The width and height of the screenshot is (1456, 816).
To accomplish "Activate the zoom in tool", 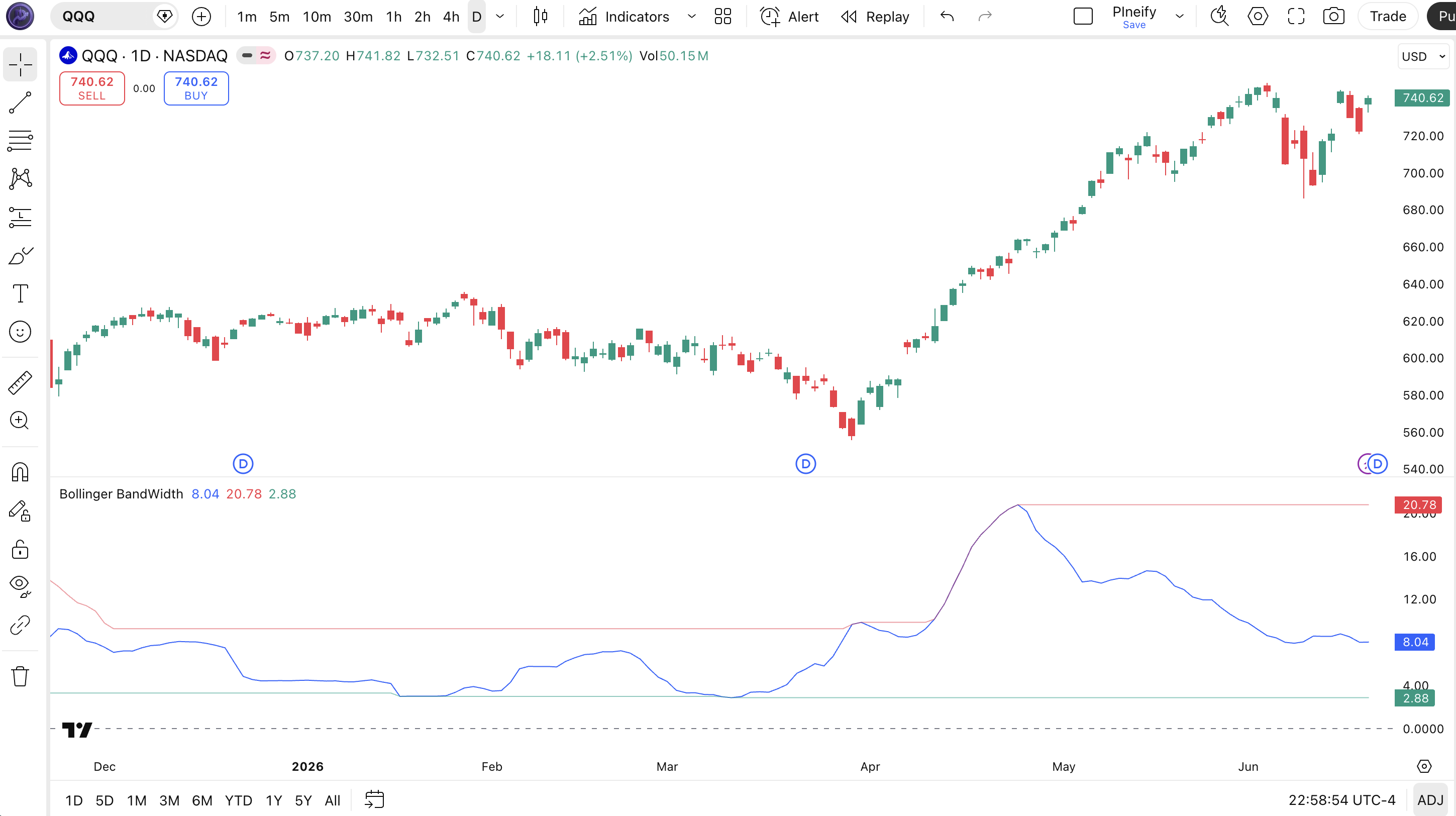I will 20,421.
